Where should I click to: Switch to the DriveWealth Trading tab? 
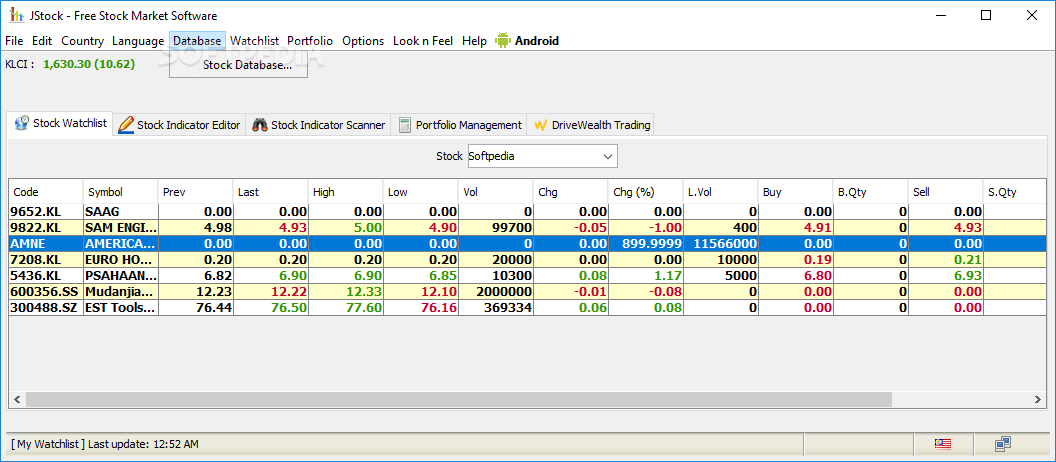[591, 125]
